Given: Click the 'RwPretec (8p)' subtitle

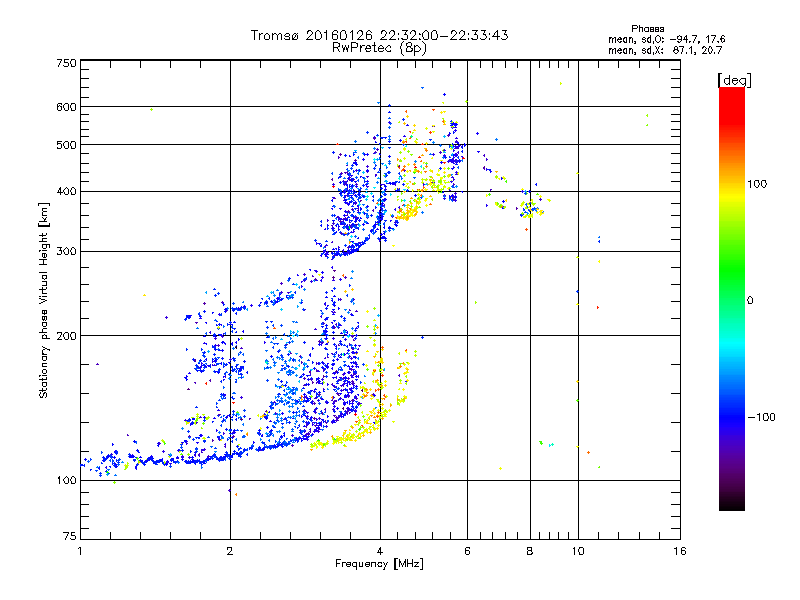Looking at the screenshot, I should click(x=379, y=48).
